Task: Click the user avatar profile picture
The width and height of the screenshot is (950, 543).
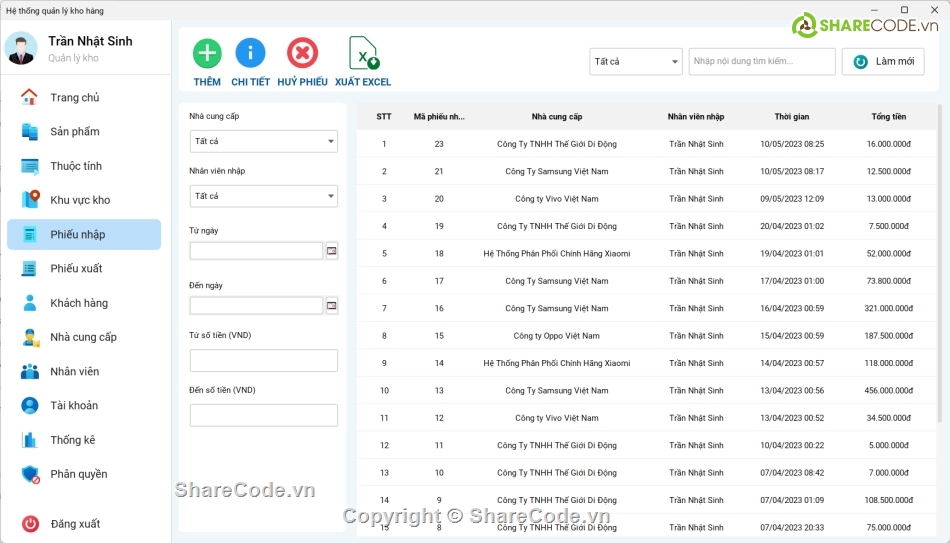Action: coord(21,49)
